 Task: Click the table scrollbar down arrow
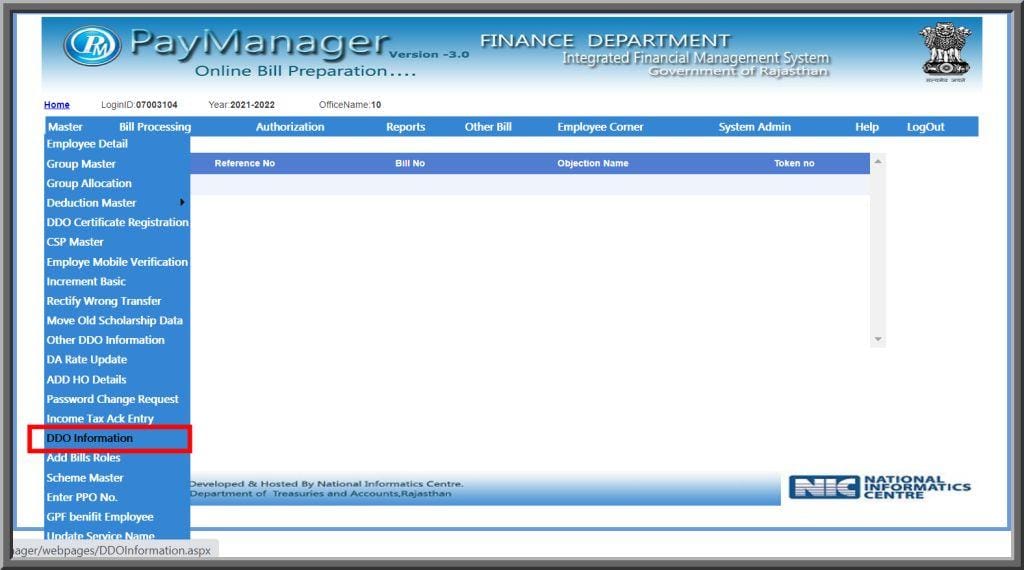point(878,339)
